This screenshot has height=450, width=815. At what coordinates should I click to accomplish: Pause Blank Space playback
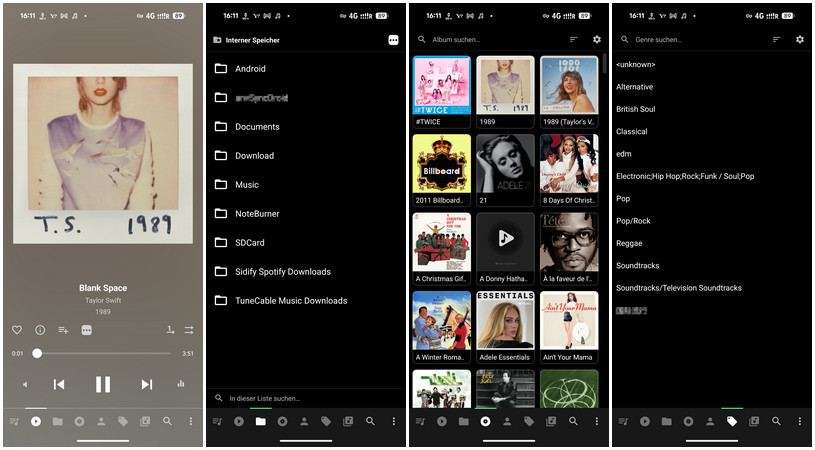[x=103, y=385]
